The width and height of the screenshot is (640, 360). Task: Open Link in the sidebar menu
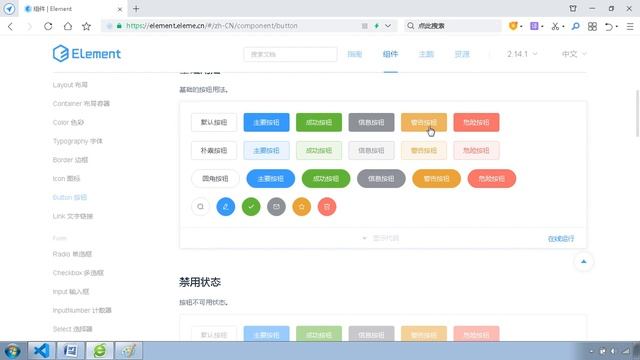coord(73,216)
